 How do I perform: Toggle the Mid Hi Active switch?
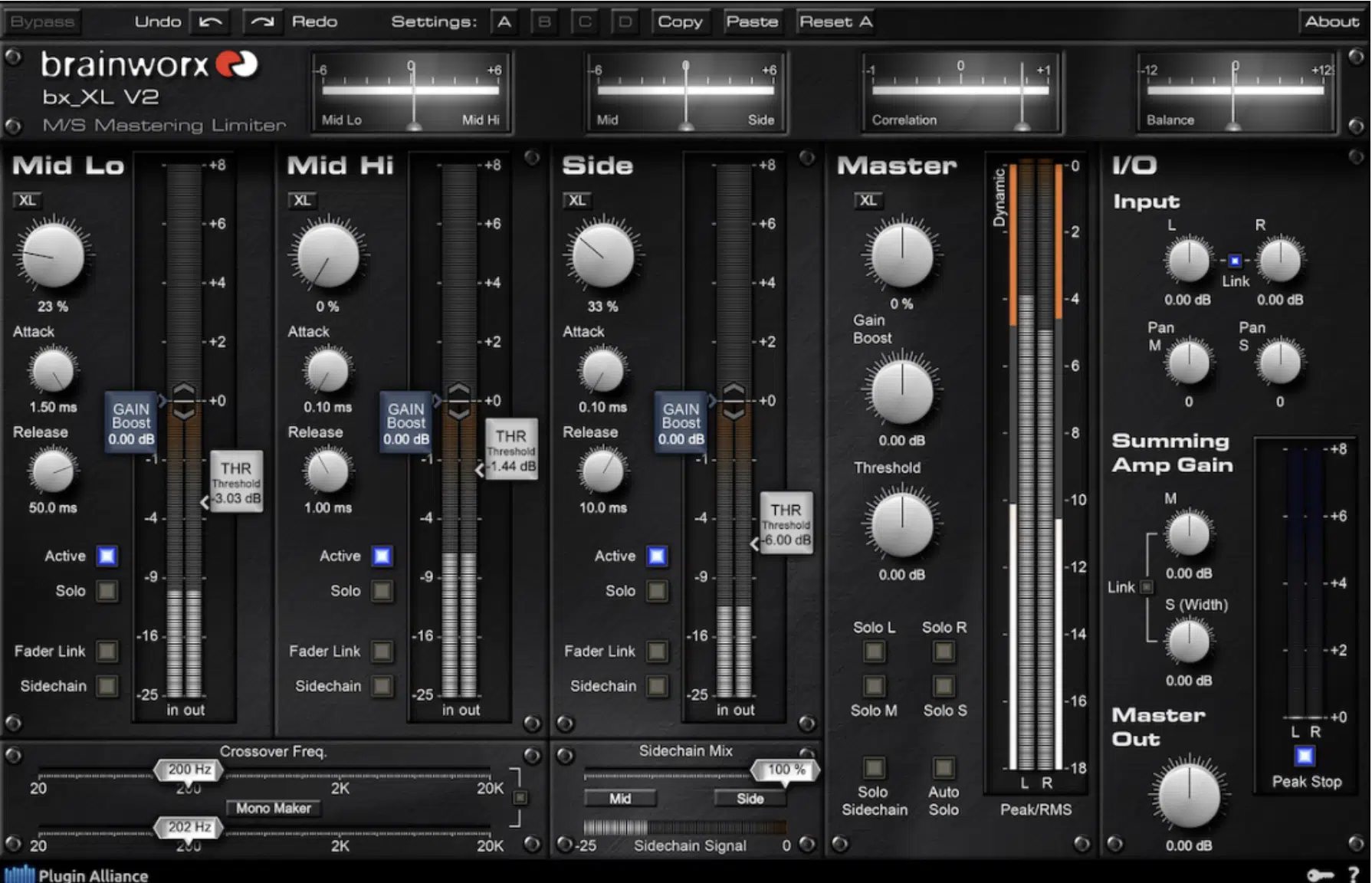pos(382,556)
